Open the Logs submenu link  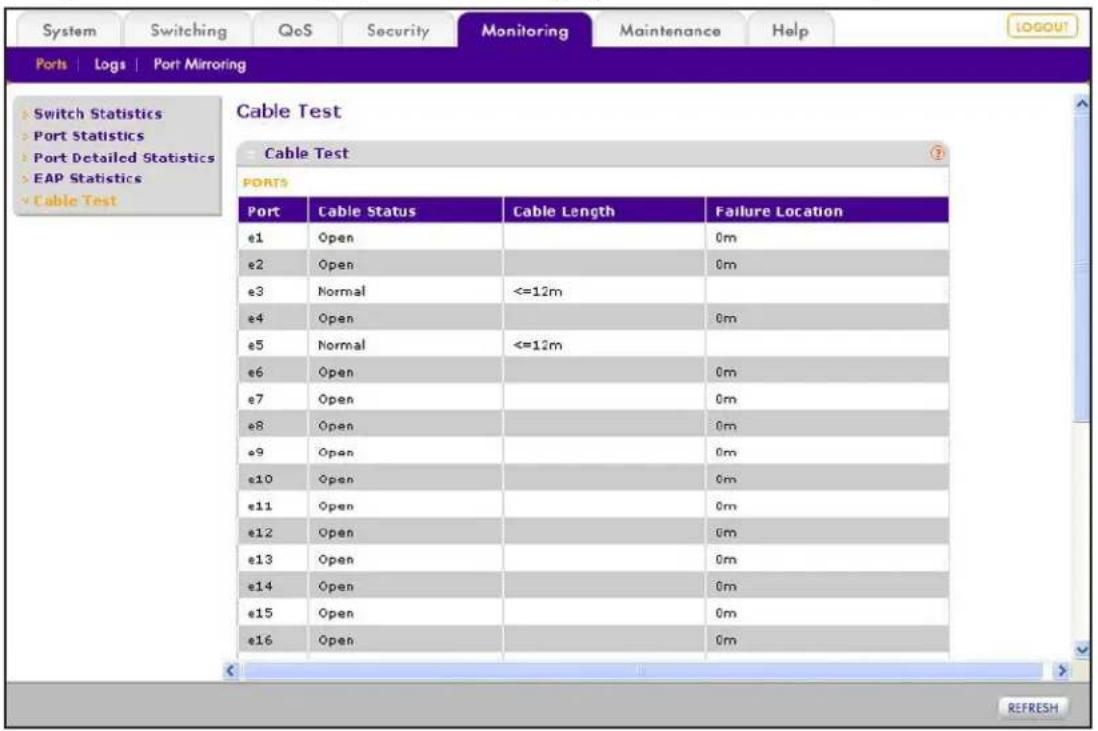coord(109,64)
